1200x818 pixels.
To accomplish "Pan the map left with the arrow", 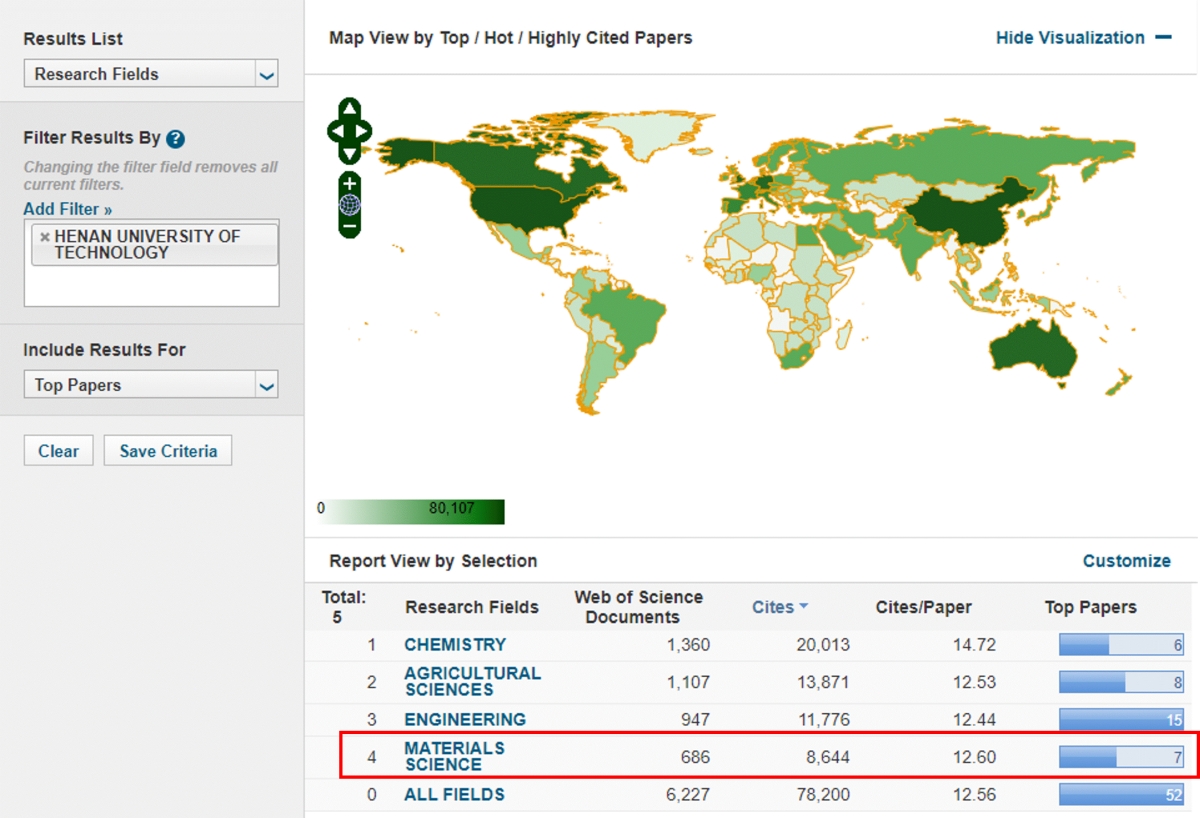I will point(335,131).
